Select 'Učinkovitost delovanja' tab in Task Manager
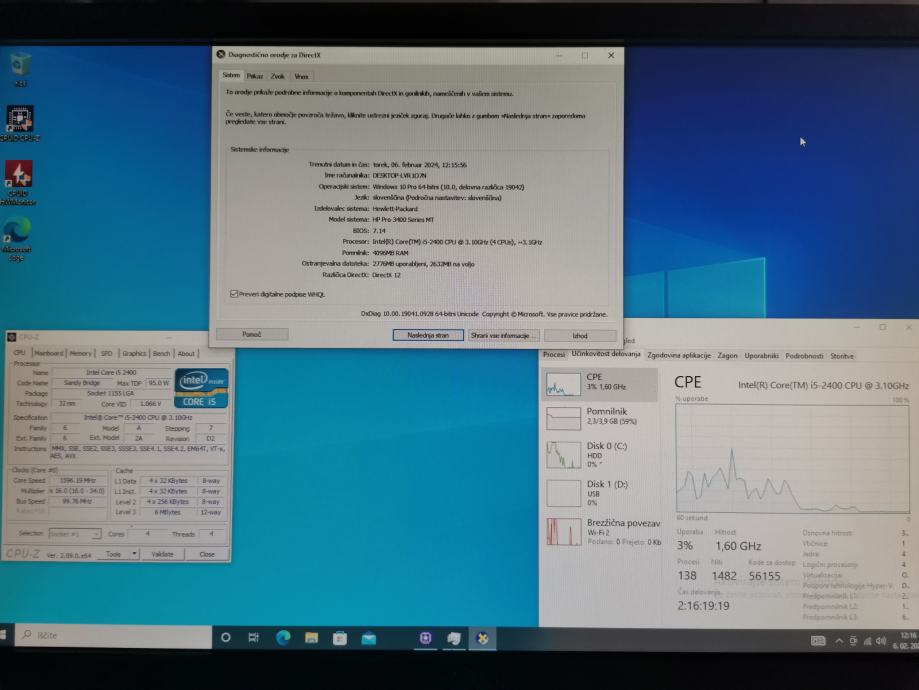This screenshot has height=690, width=919. tap(606, 354)
